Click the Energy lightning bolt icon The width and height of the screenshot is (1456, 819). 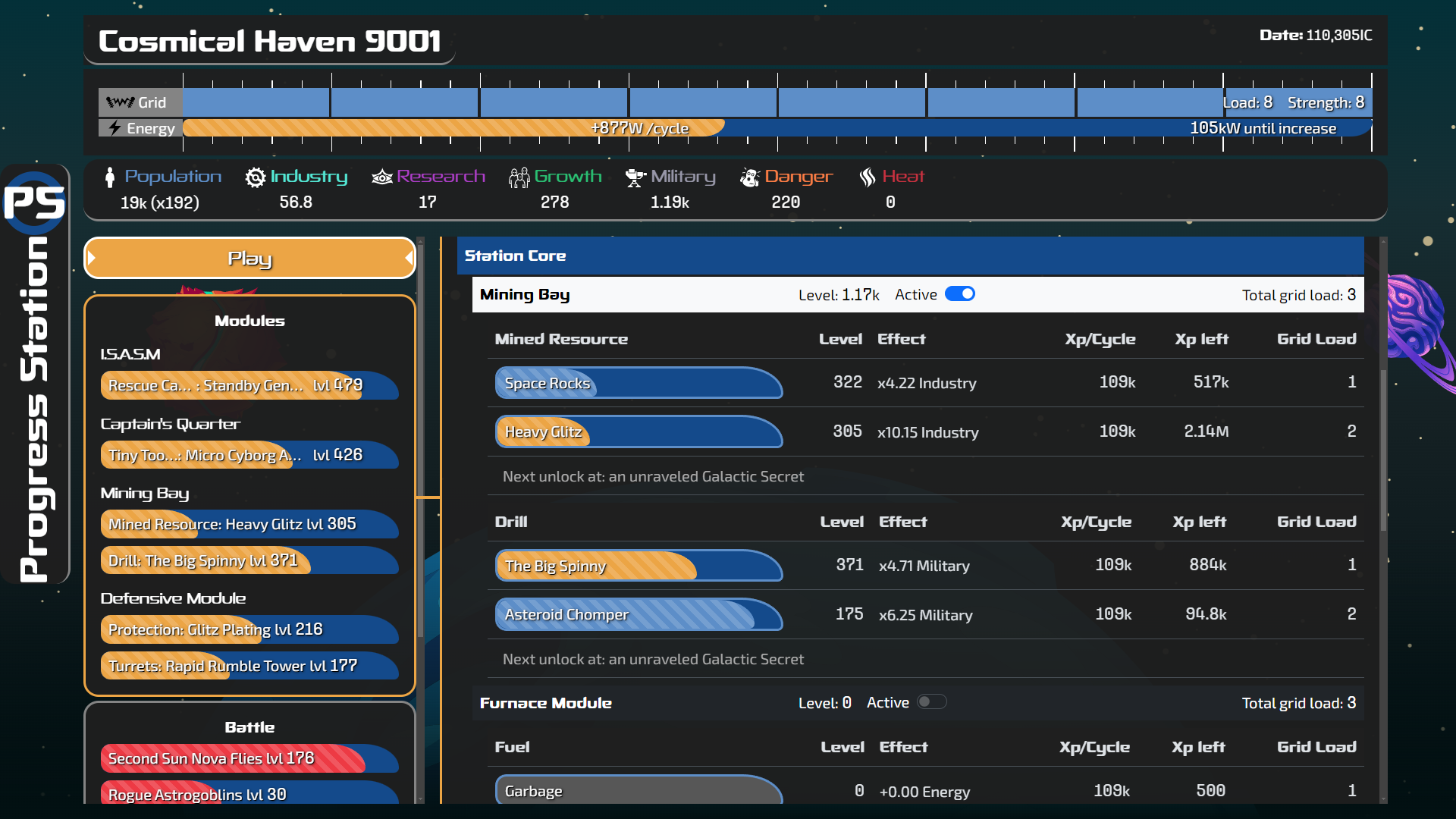click(x=115, y=128)
